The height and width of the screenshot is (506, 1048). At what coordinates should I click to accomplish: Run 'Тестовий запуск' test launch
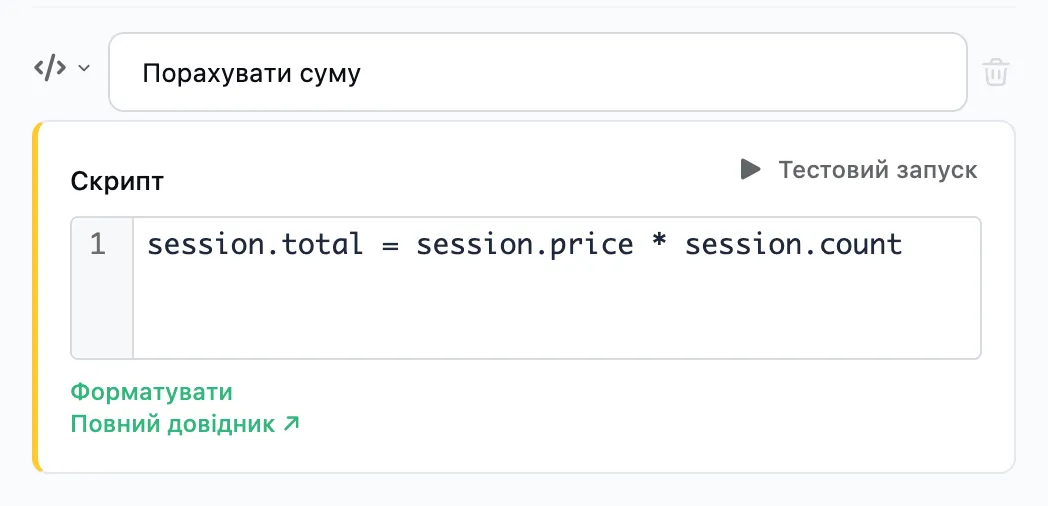(x=859, y=170)
